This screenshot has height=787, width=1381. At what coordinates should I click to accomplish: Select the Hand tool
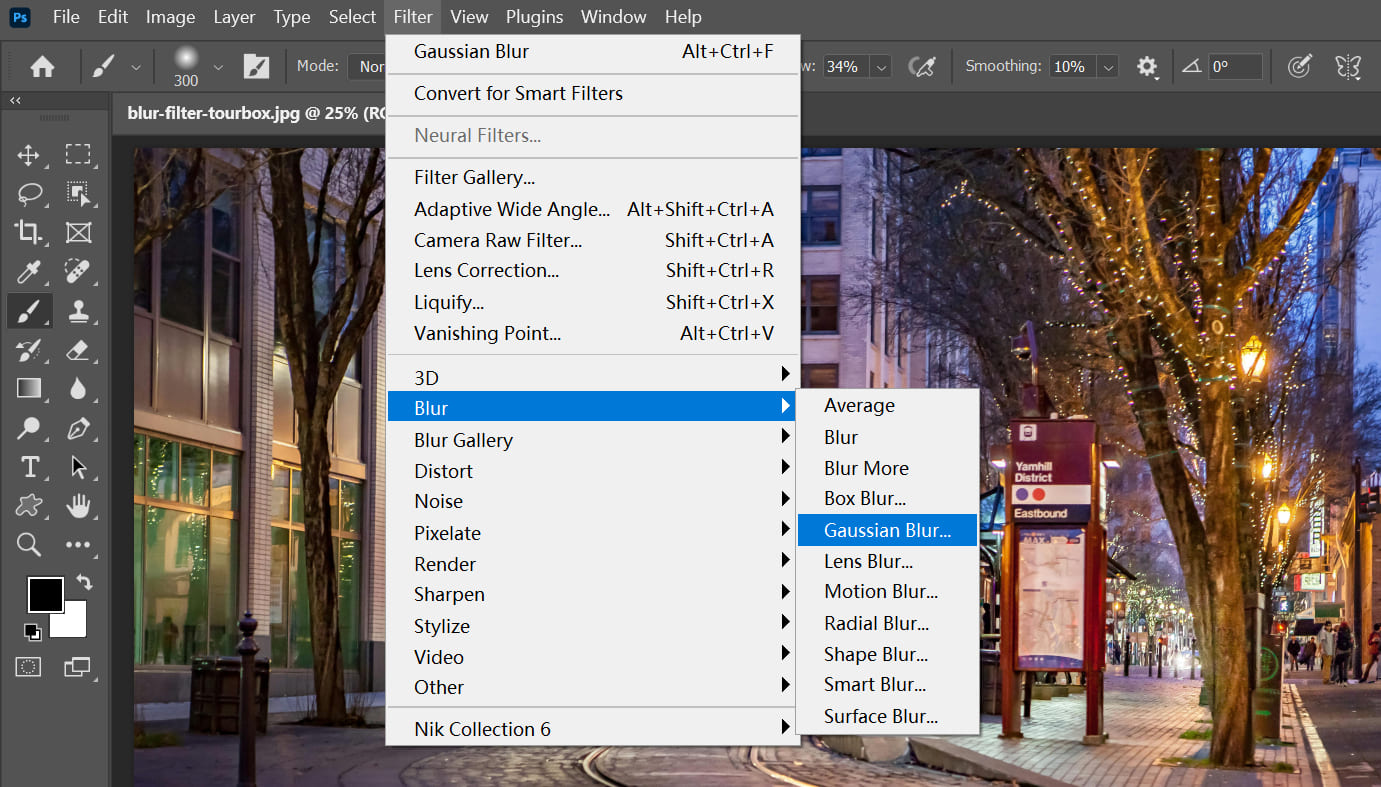(78, 506)
